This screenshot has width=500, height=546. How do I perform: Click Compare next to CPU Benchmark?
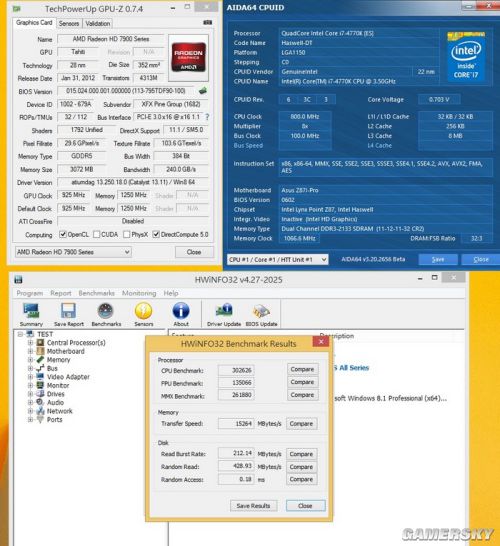[302, 369]
